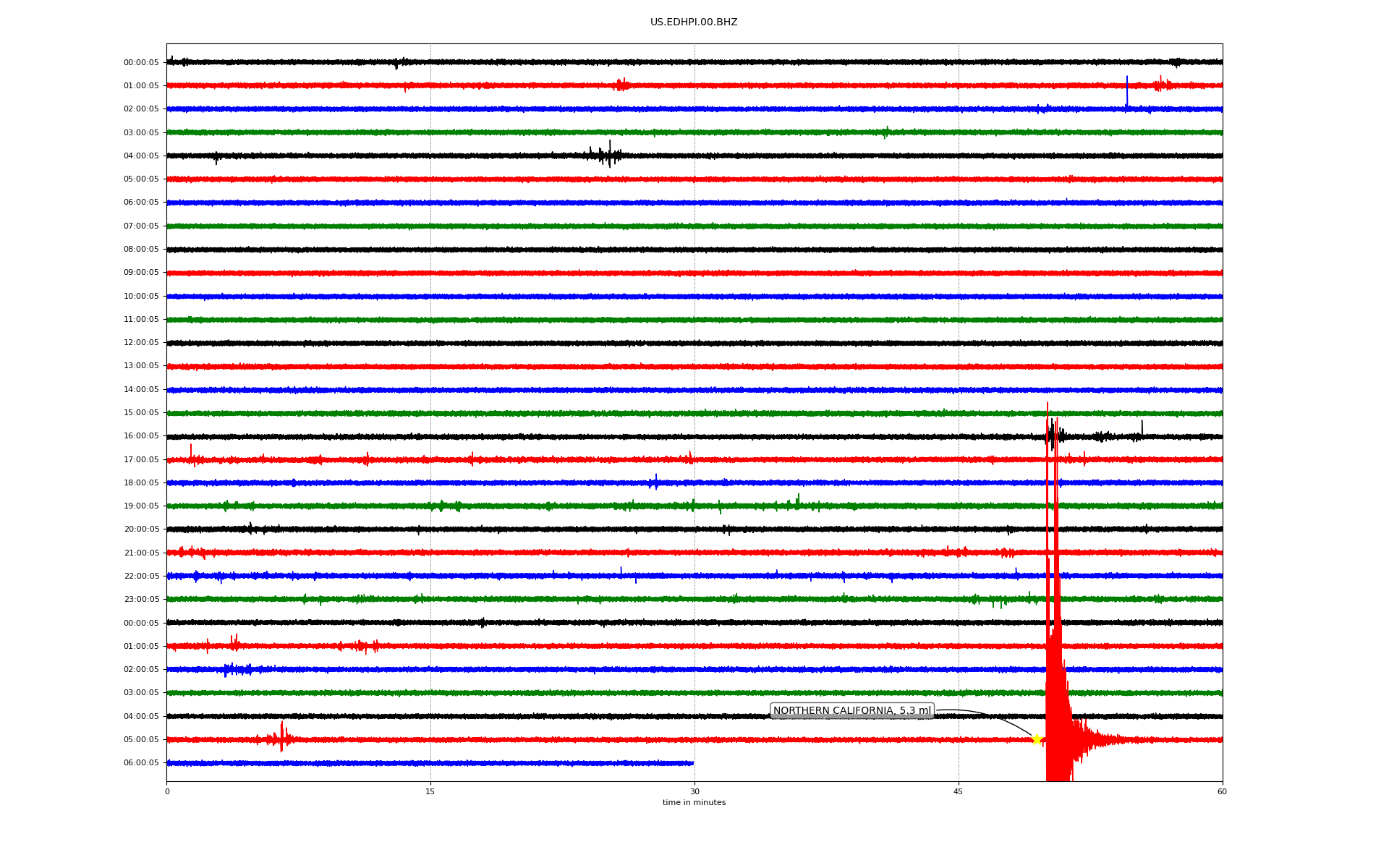The image size is (1389, 868).
Task: Click the 05:00:05 label near the bottom
Action: point(141,740)
